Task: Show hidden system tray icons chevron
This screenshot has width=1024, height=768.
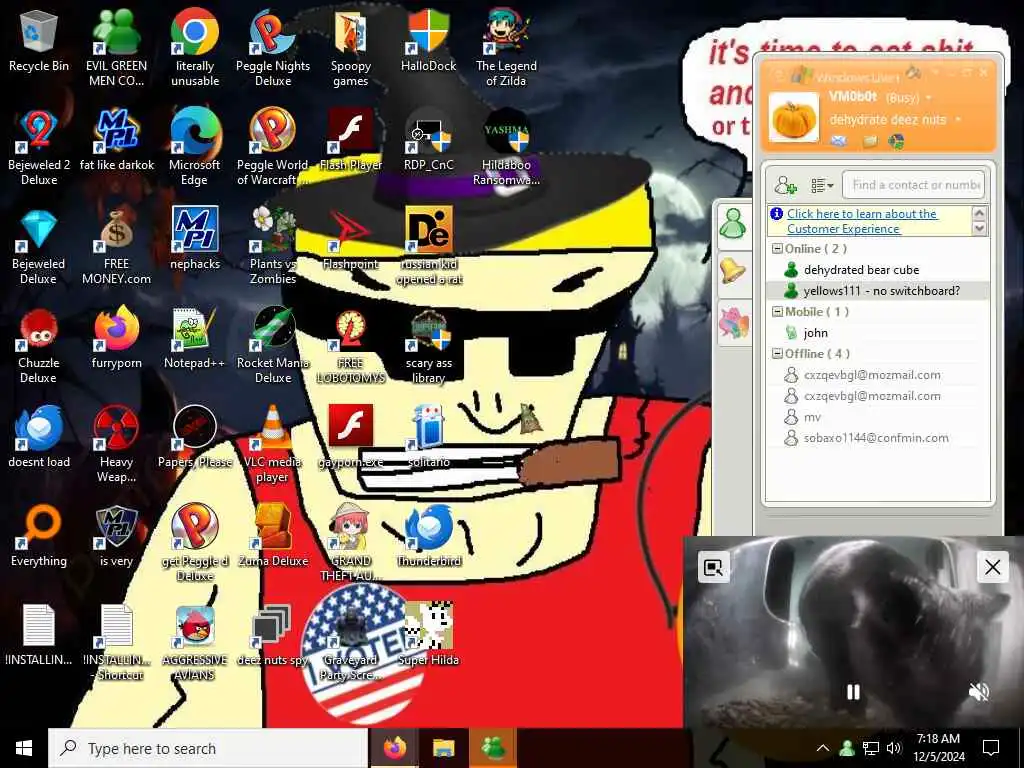Action: point(823,748)
